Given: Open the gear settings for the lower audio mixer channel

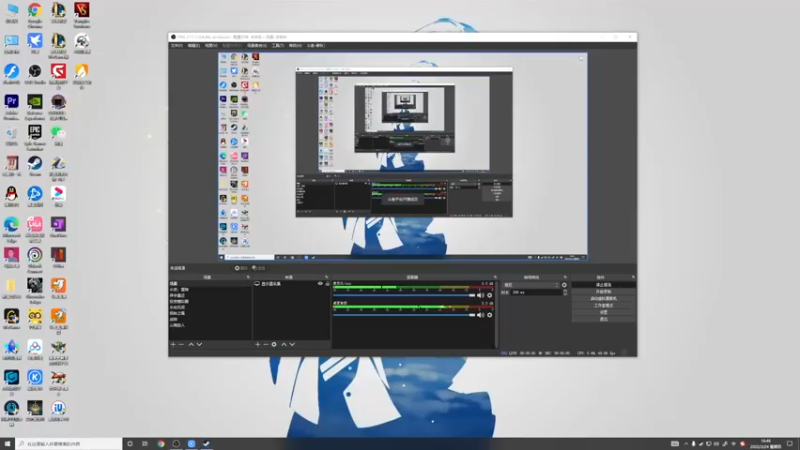Looking at the screenshot, I should 490,315.
